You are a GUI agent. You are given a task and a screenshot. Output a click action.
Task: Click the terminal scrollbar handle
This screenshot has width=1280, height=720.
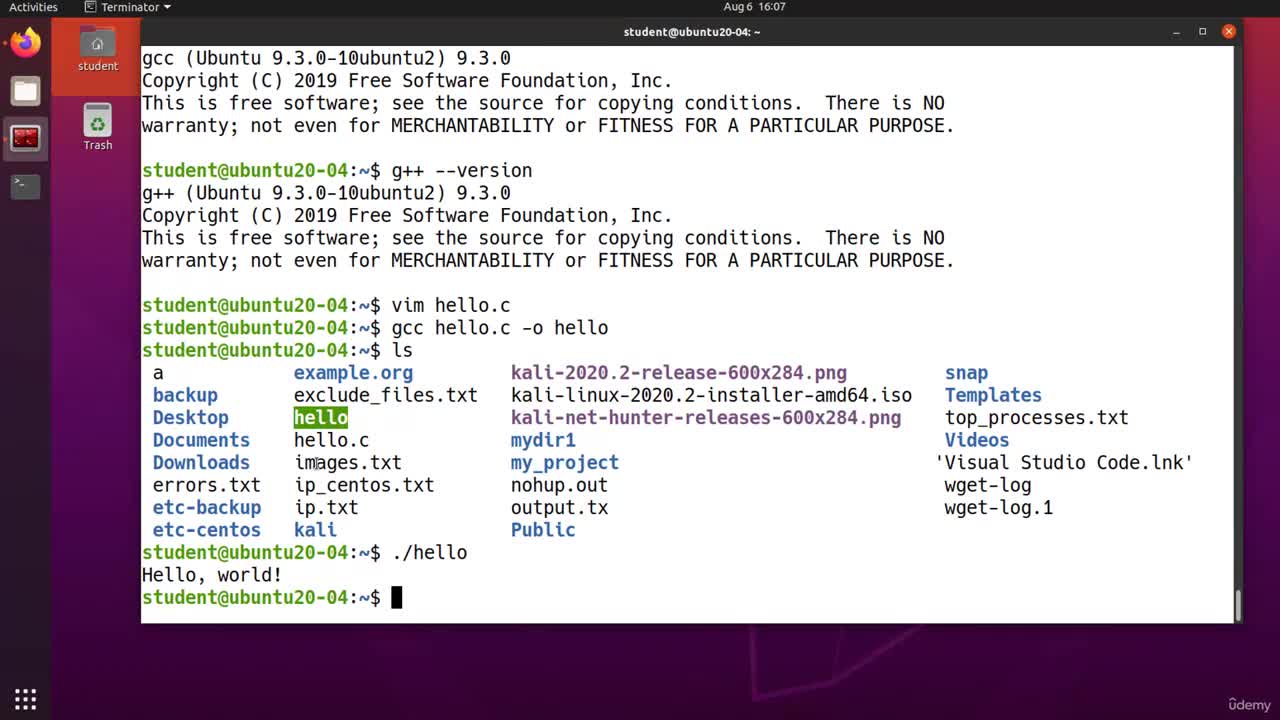pos(1238,606)
